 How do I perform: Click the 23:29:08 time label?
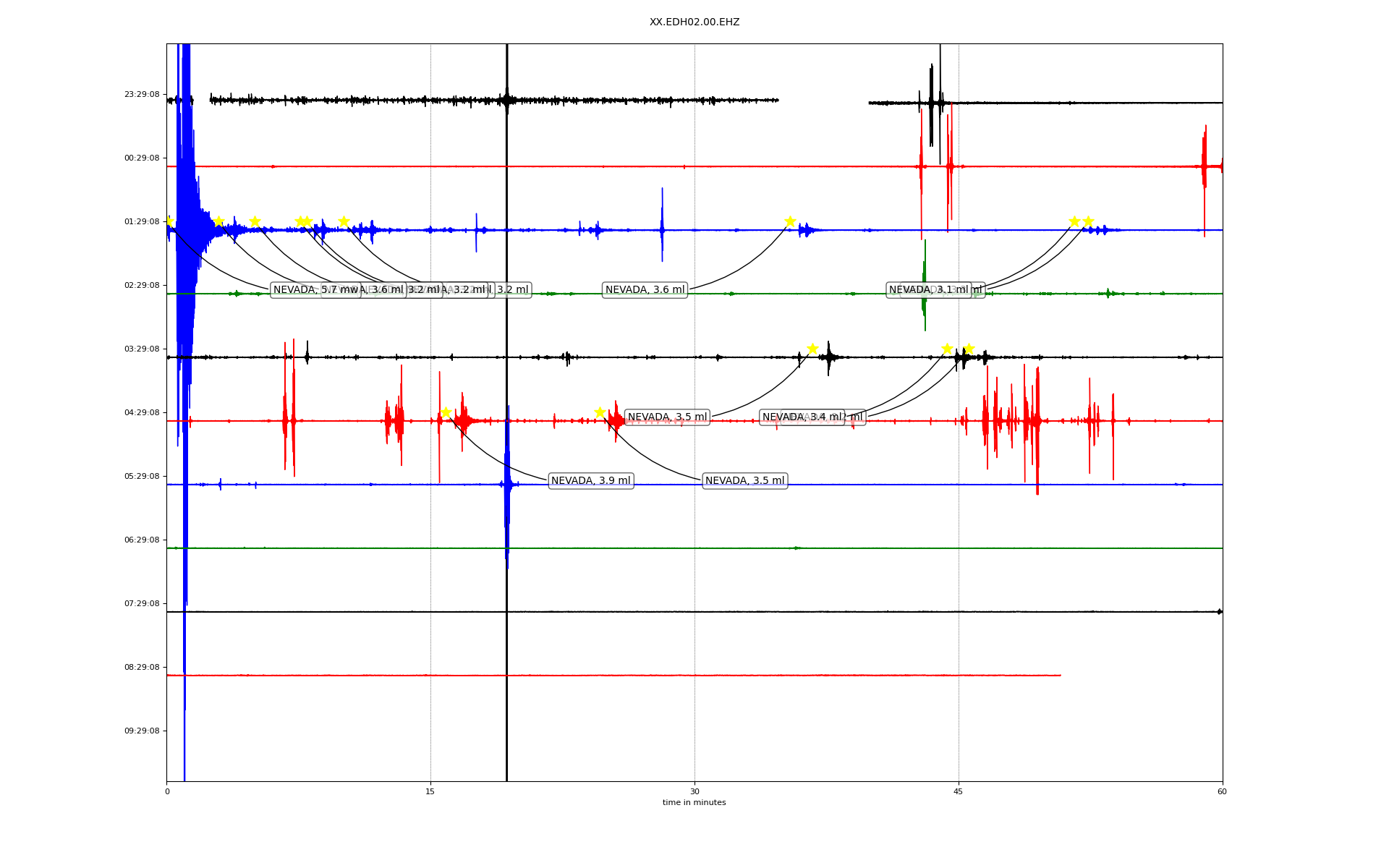tap(142, 95)
